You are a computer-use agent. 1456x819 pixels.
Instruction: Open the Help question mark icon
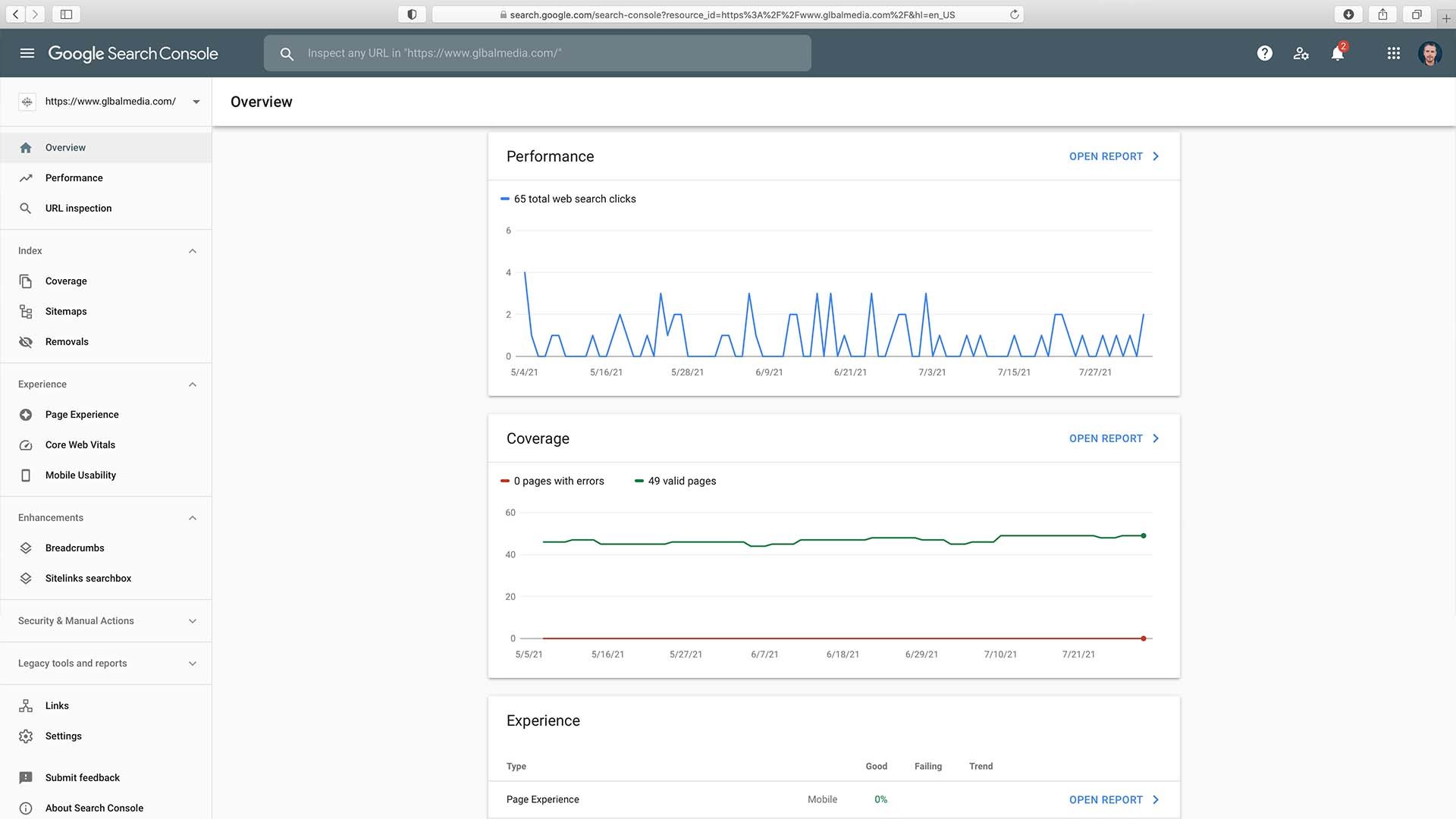(1265, 53)
